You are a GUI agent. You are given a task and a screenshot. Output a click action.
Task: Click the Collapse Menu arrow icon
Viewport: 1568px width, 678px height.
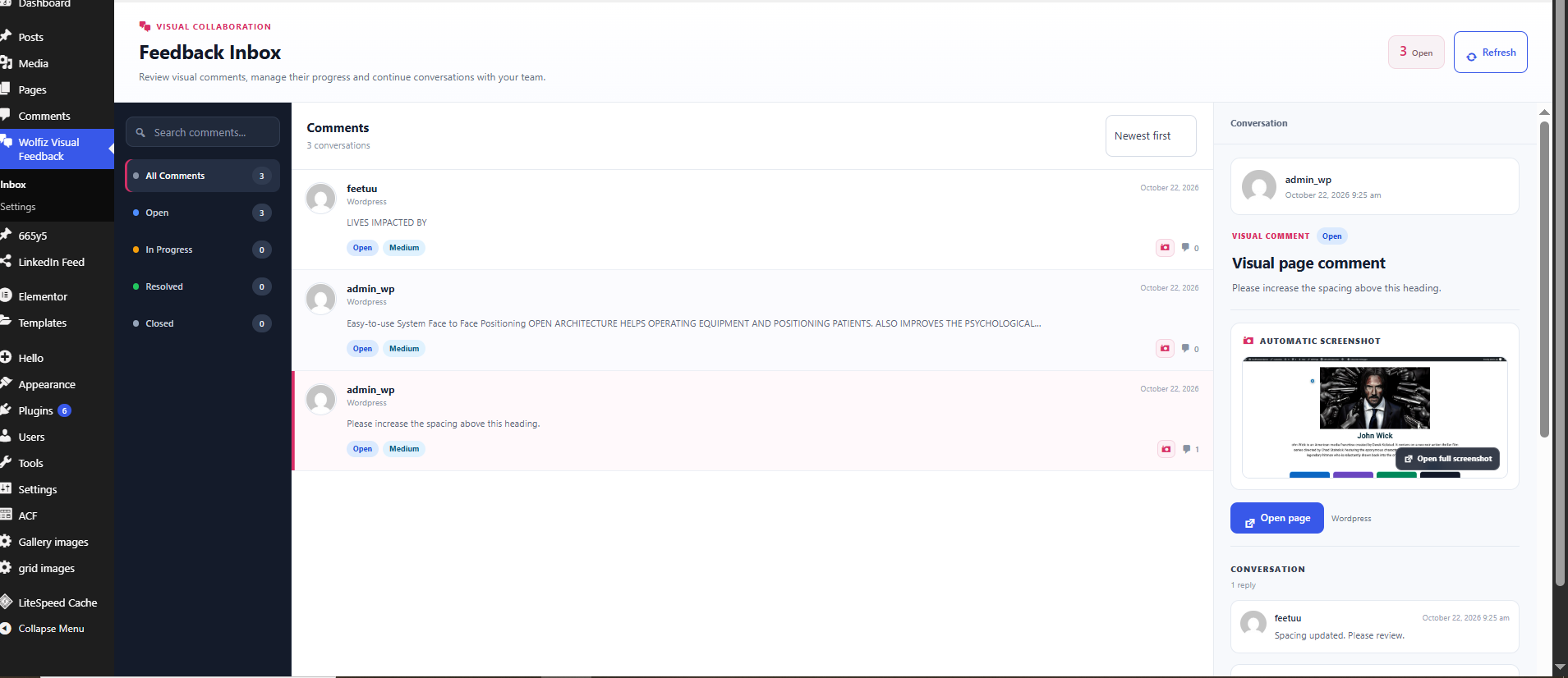coord(6,628)
